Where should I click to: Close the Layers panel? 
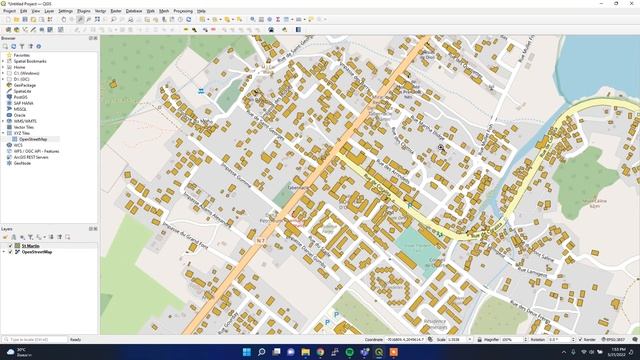click(x=96, y=229)
